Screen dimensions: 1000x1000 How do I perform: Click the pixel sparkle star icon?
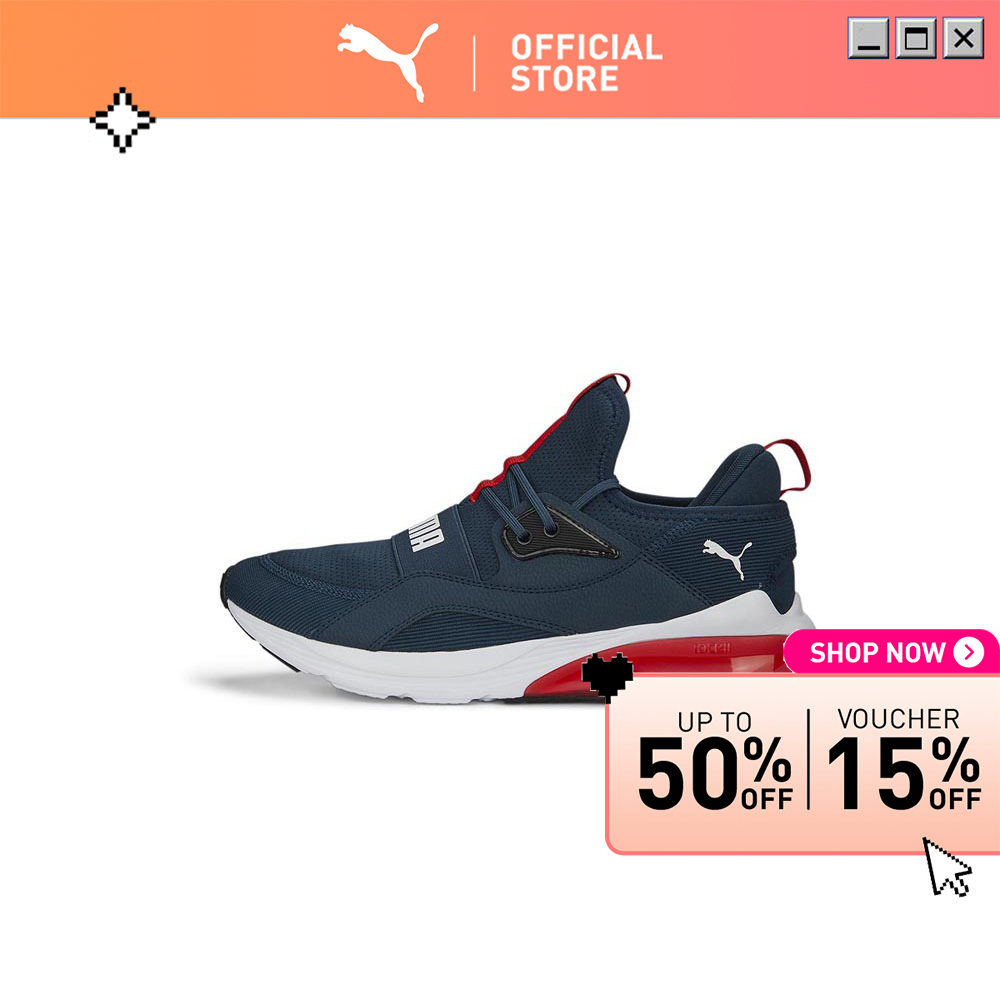[x=122, y=120]
